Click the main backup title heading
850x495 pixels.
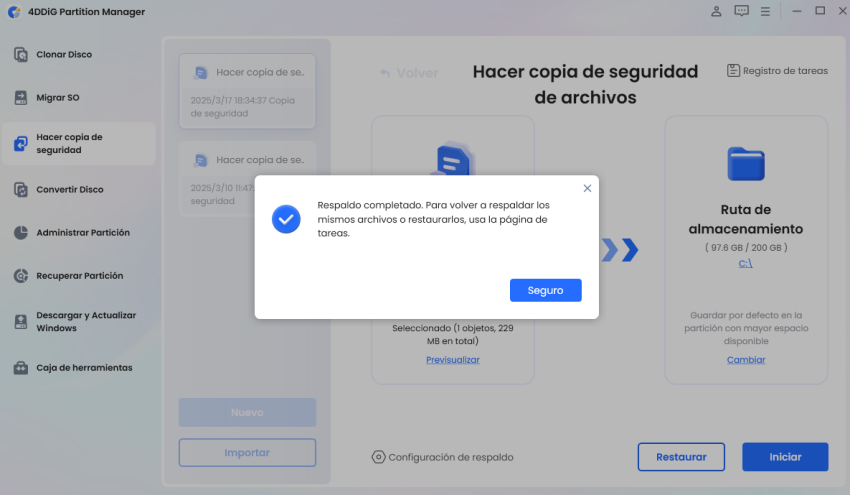[x=585, y=85]
